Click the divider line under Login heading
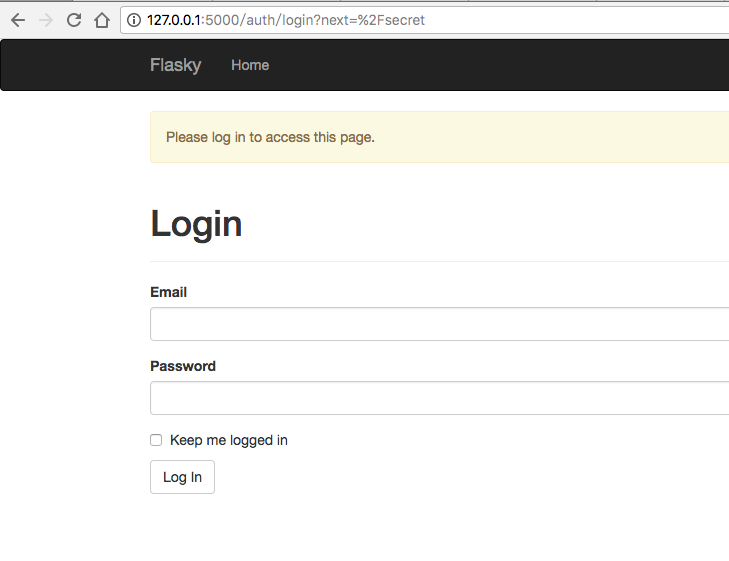 440,261
